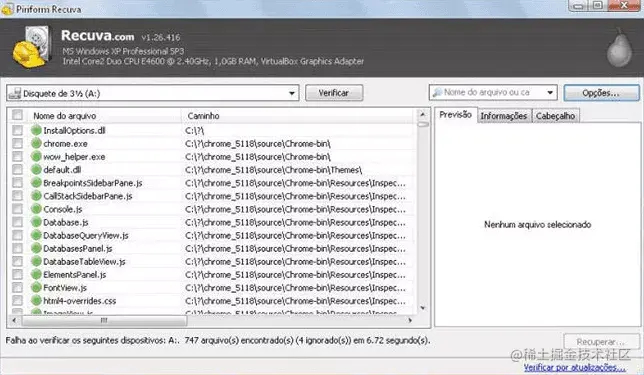Click the green status icon for BreakpointsSidebarPane.js
The width and height of the screenshot is (644, 375).
(36, 183)
